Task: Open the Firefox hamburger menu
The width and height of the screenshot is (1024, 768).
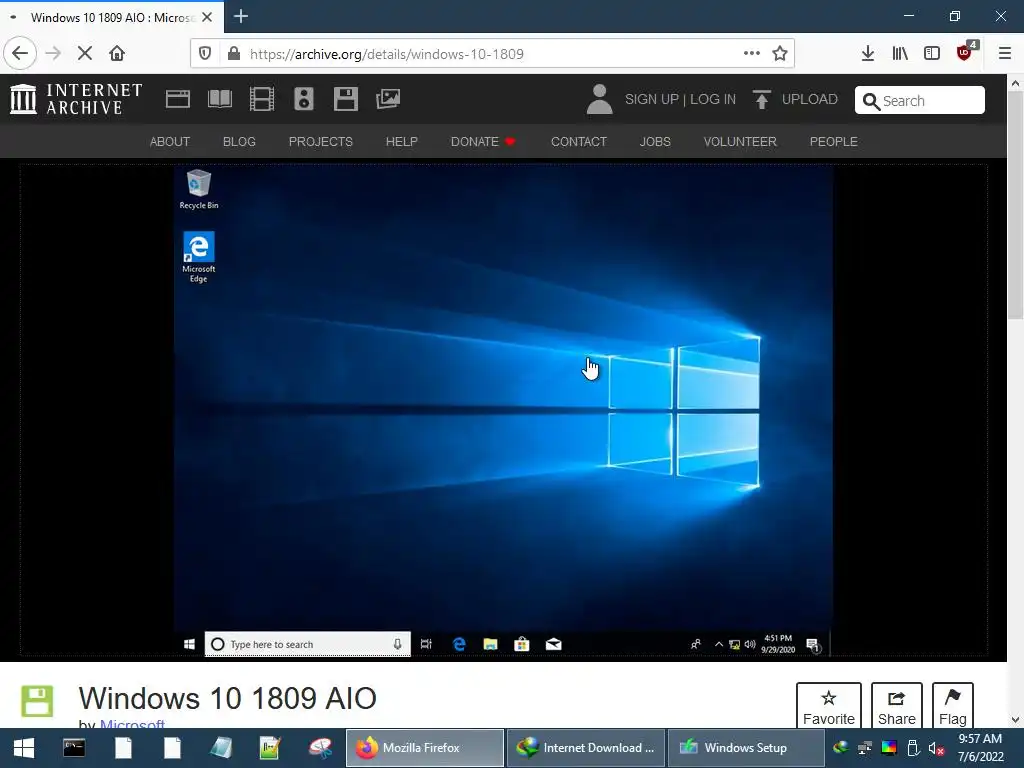Action: (x=1005, y=54)
